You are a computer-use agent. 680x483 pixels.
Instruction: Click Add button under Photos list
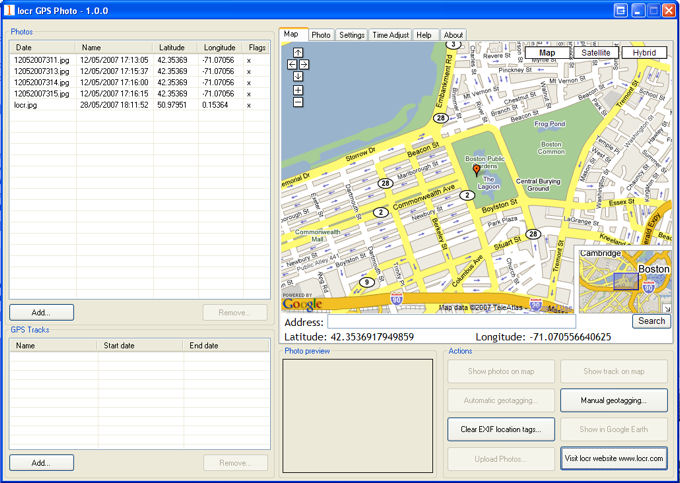[42, 313]
